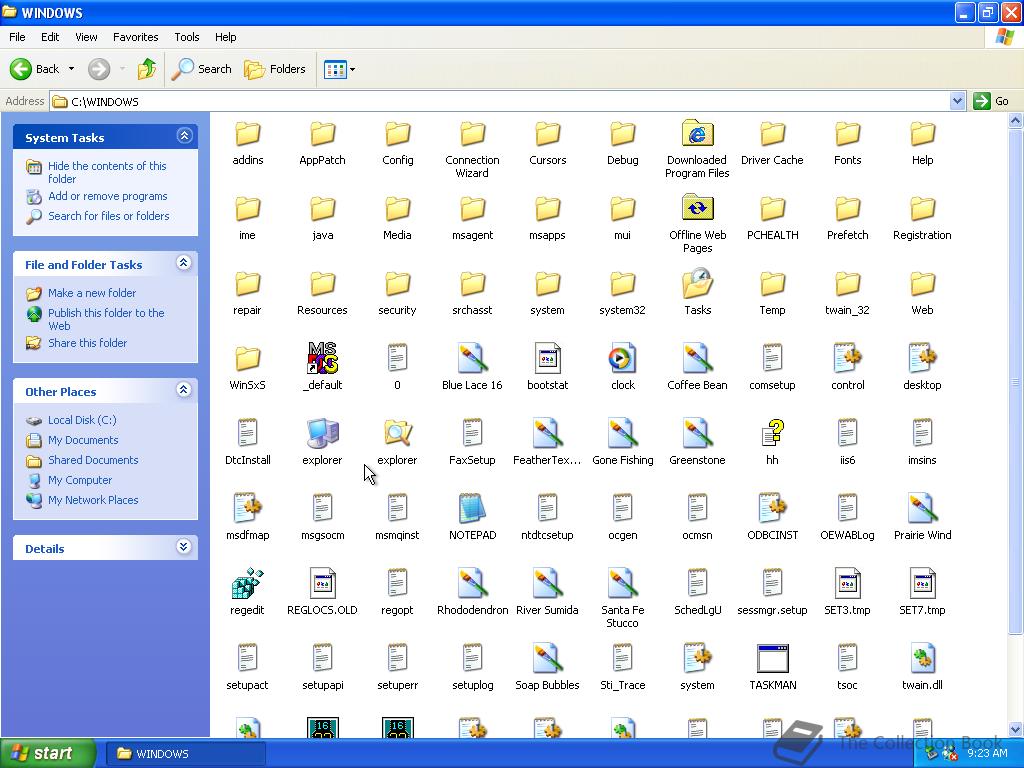Select the Gone Fishing bitmap icon

pos(622,433)
